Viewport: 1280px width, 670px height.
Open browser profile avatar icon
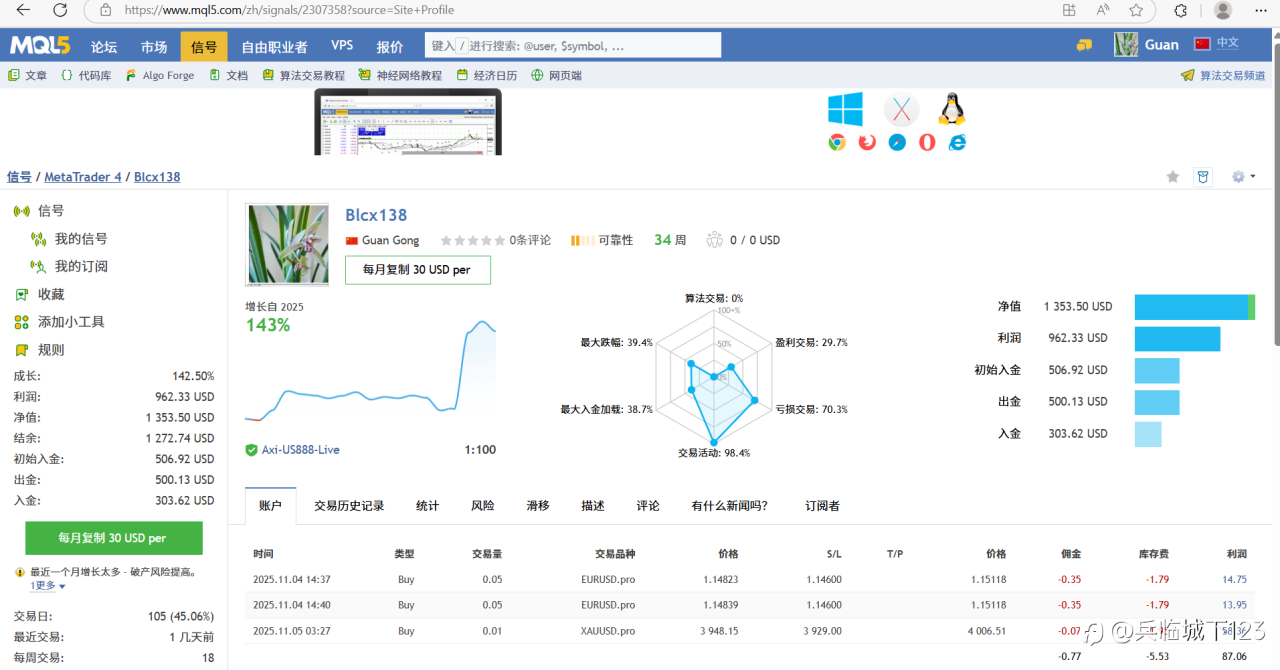(x=1222, y=10)
